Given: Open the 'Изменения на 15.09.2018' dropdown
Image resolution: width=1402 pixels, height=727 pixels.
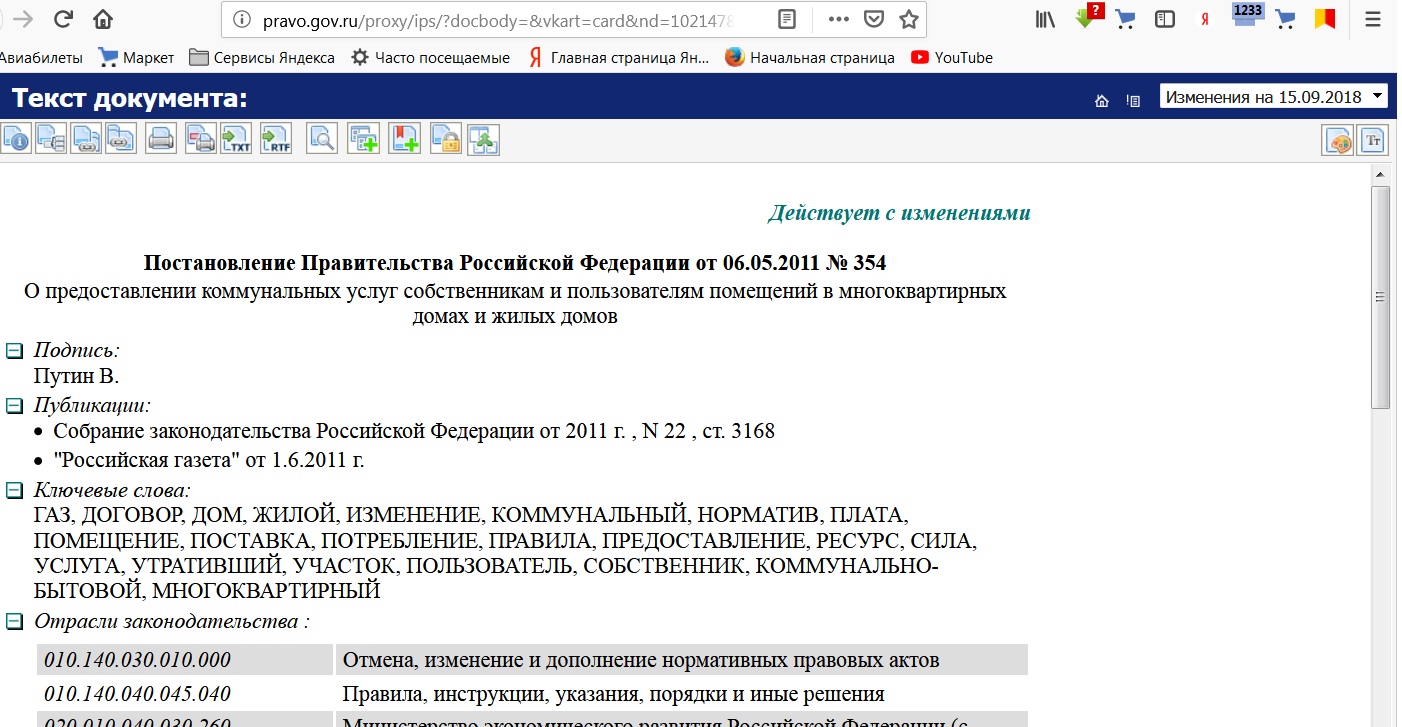Looking at the screenshot, I should point(1274,97).
